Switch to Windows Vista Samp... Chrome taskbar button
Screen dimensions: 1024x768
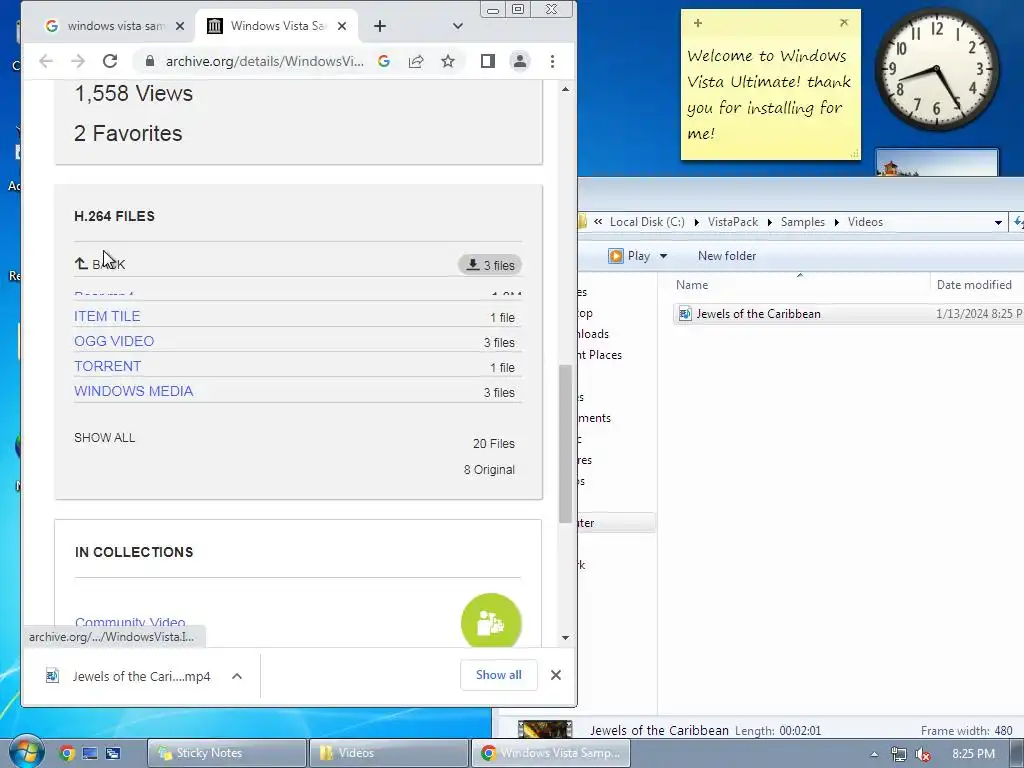(x=550, y=753)
